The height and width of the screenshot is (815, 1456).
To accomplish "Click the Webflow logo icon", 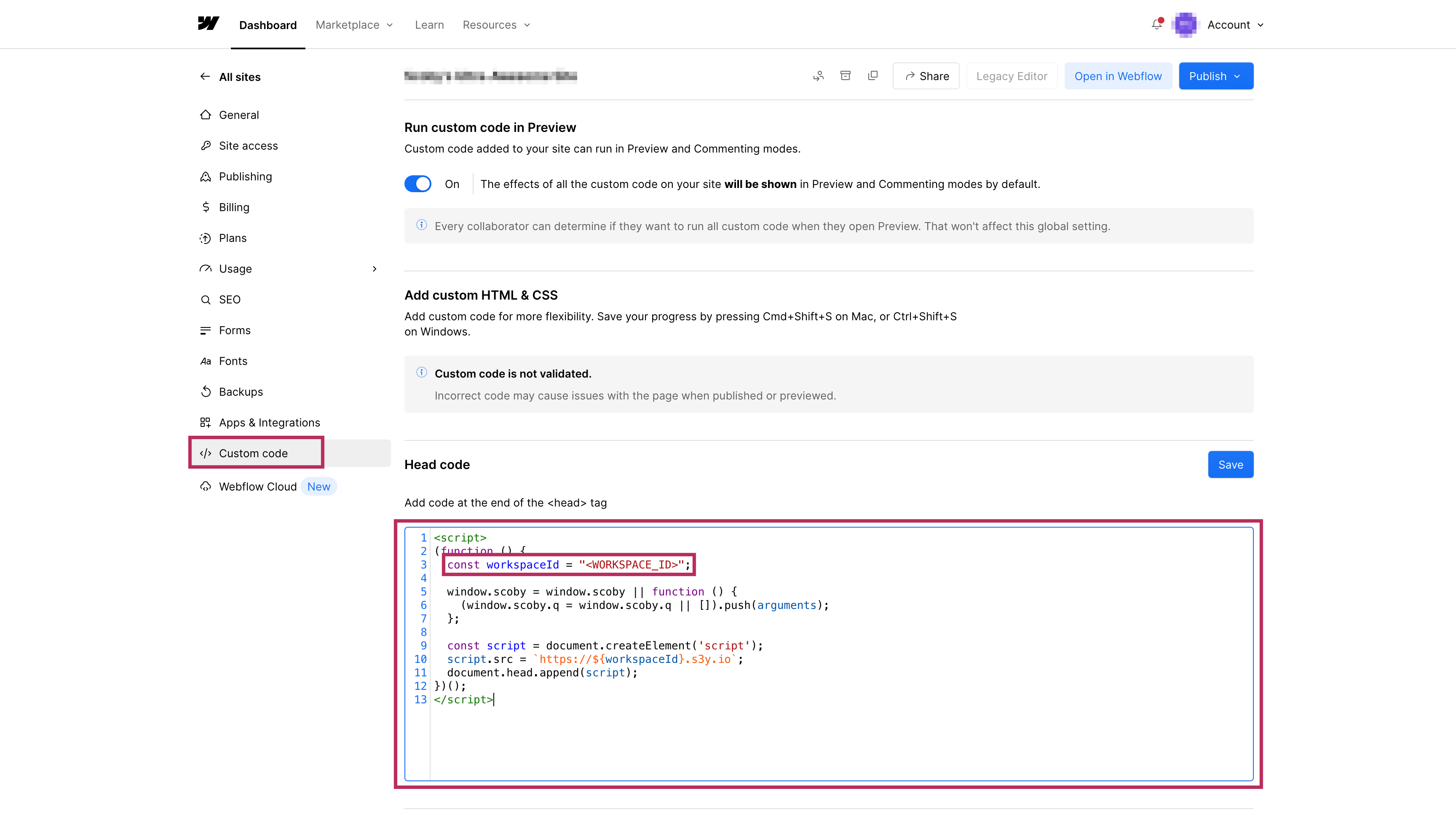I will (x=208, y=24).
